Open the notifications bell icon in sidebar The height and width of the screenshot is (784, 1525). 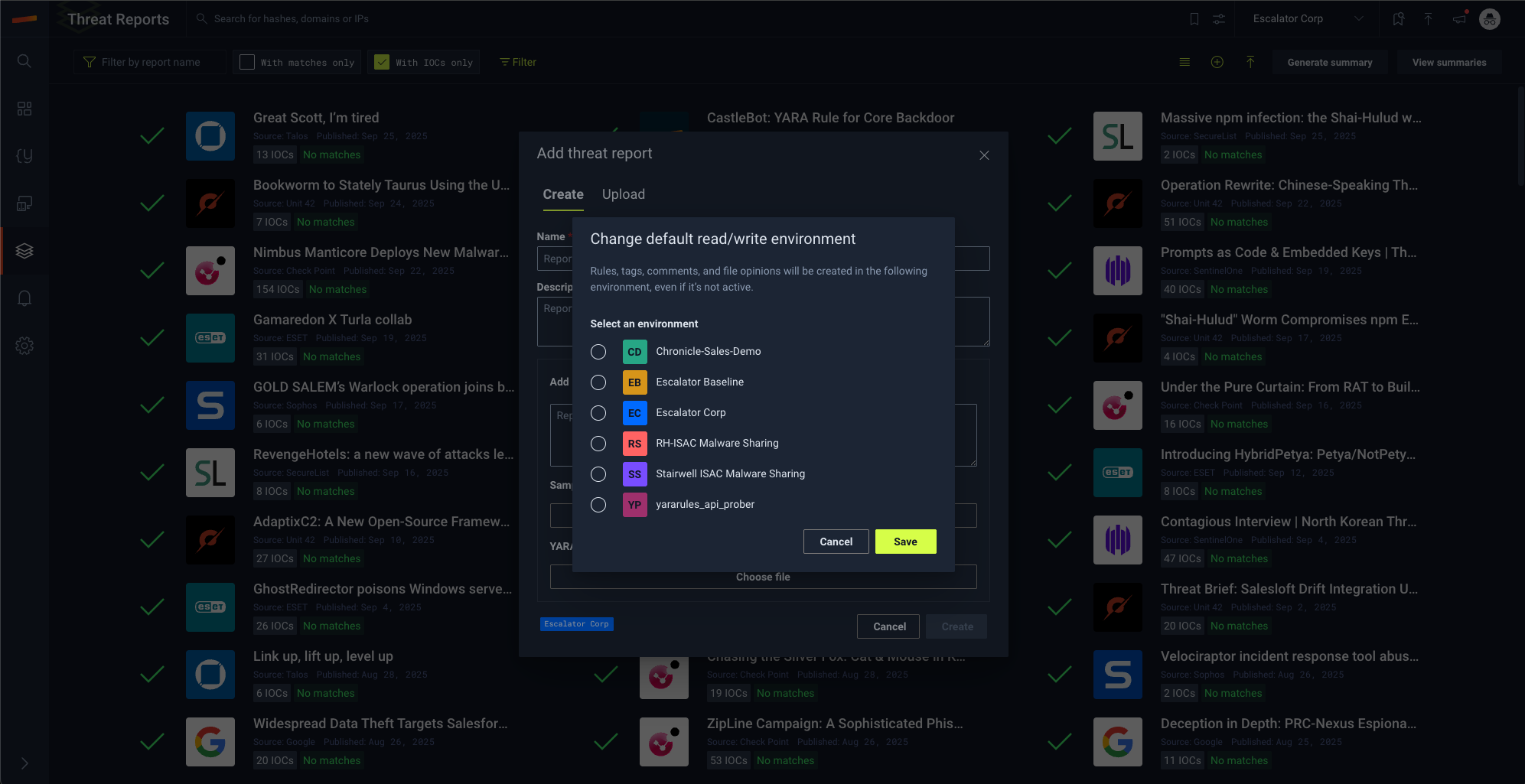click(24, 298)
